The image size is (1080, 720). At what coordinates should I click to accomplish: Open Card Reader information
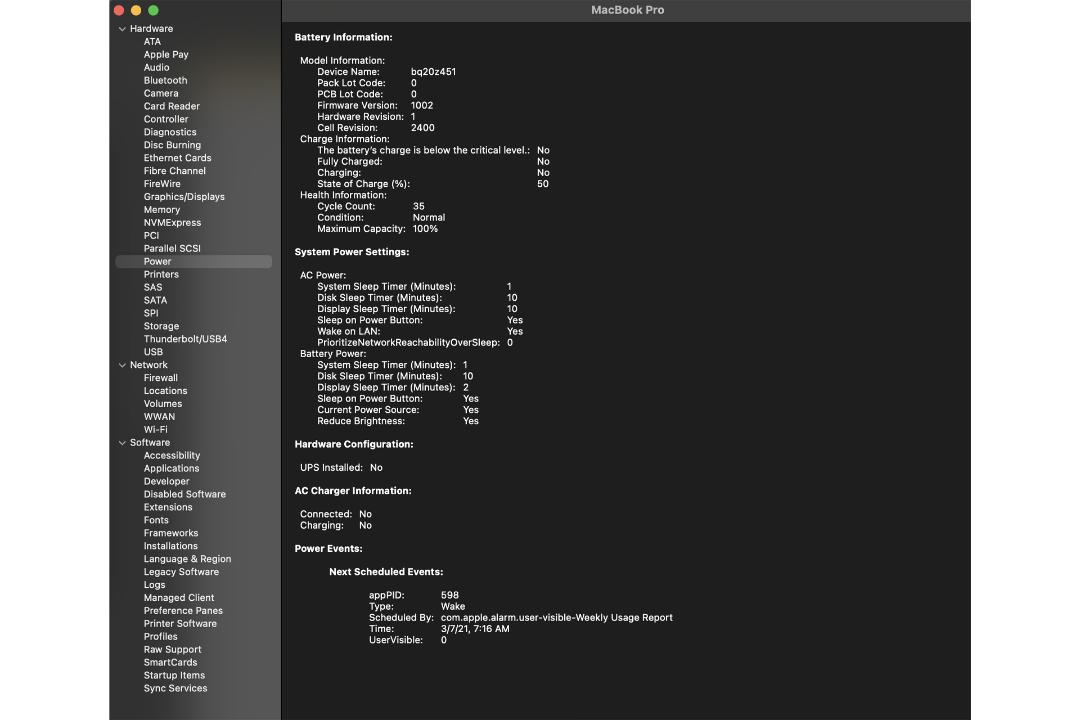(x=172, y=106)
